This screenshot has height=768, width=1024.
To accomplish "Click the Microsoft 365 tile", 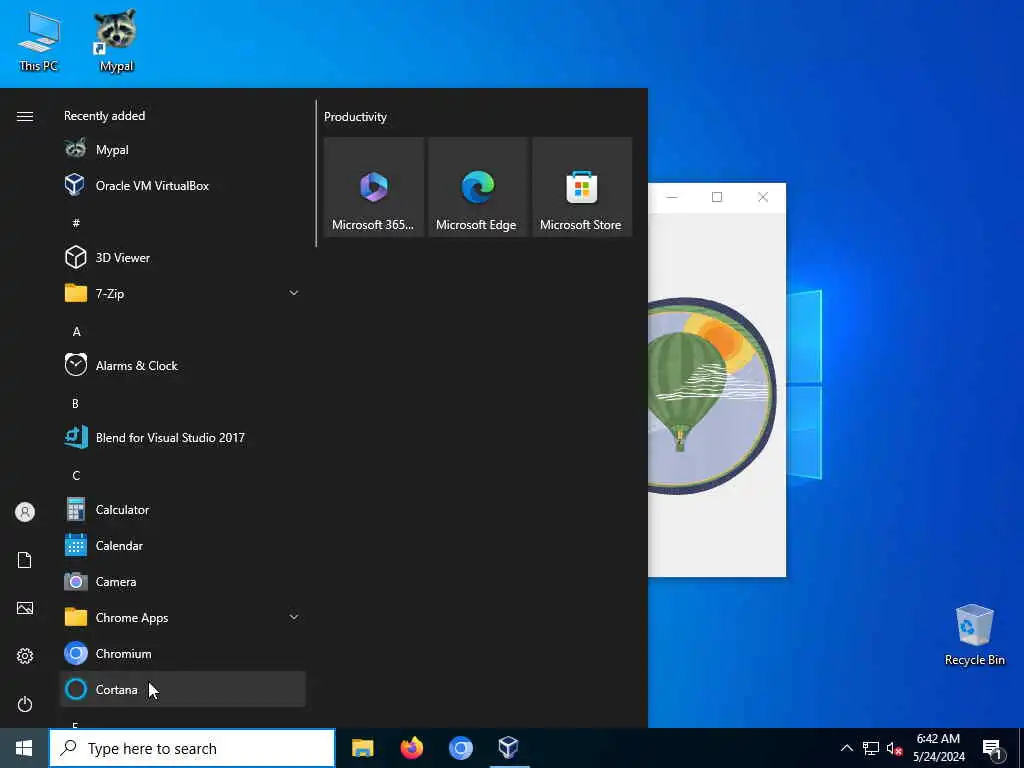I will click(374, 187).
